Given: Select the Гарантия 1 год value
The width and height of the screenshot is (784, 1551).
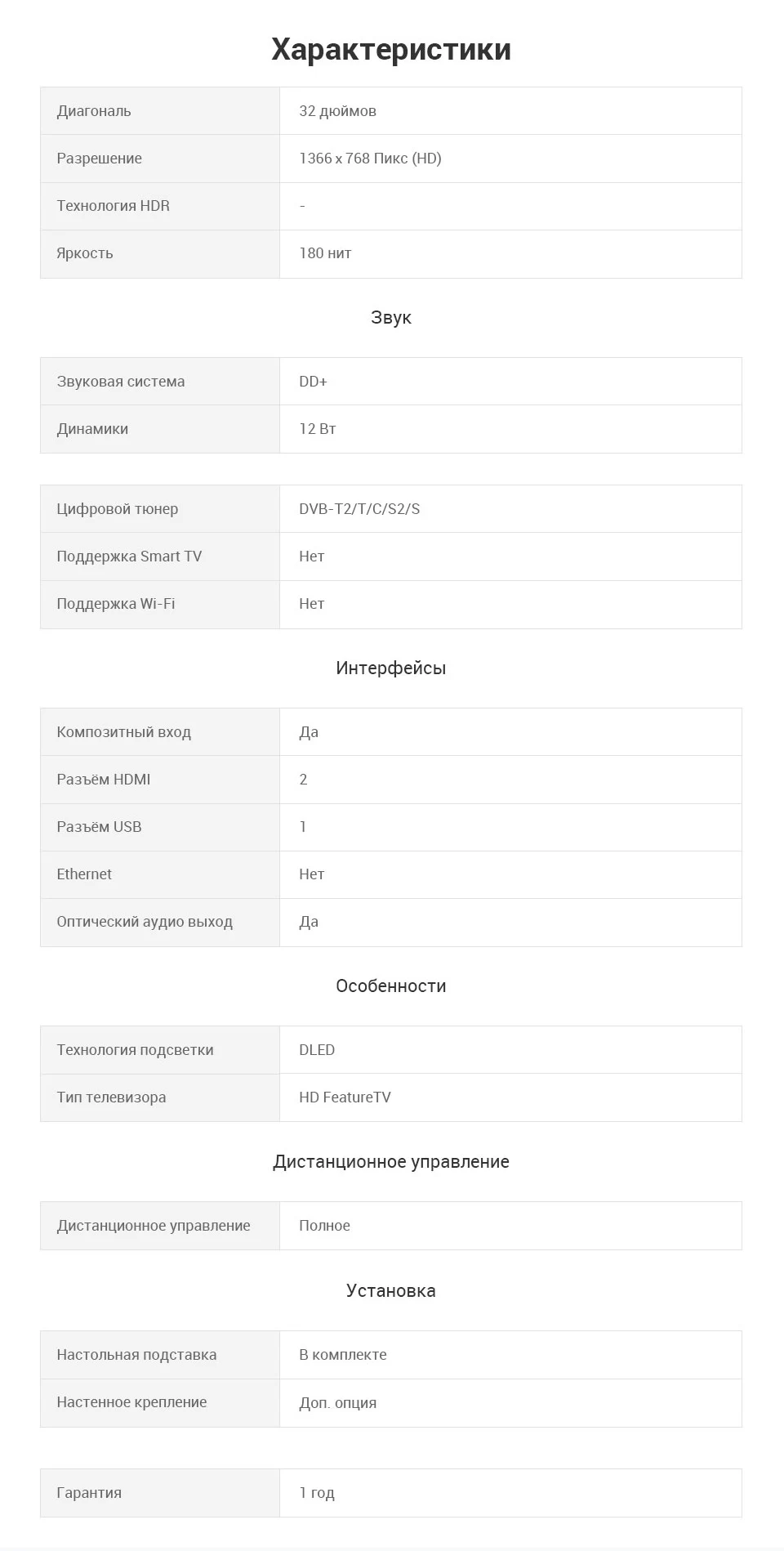Looking at the screenshot, I should coord(317,1493).
